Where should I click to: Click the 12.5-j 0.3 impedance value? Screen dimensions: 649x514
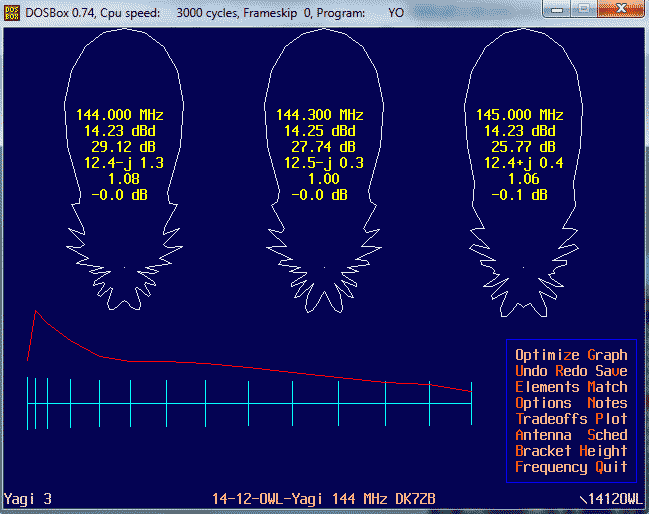pyautogui.click(x=324, y=163)
